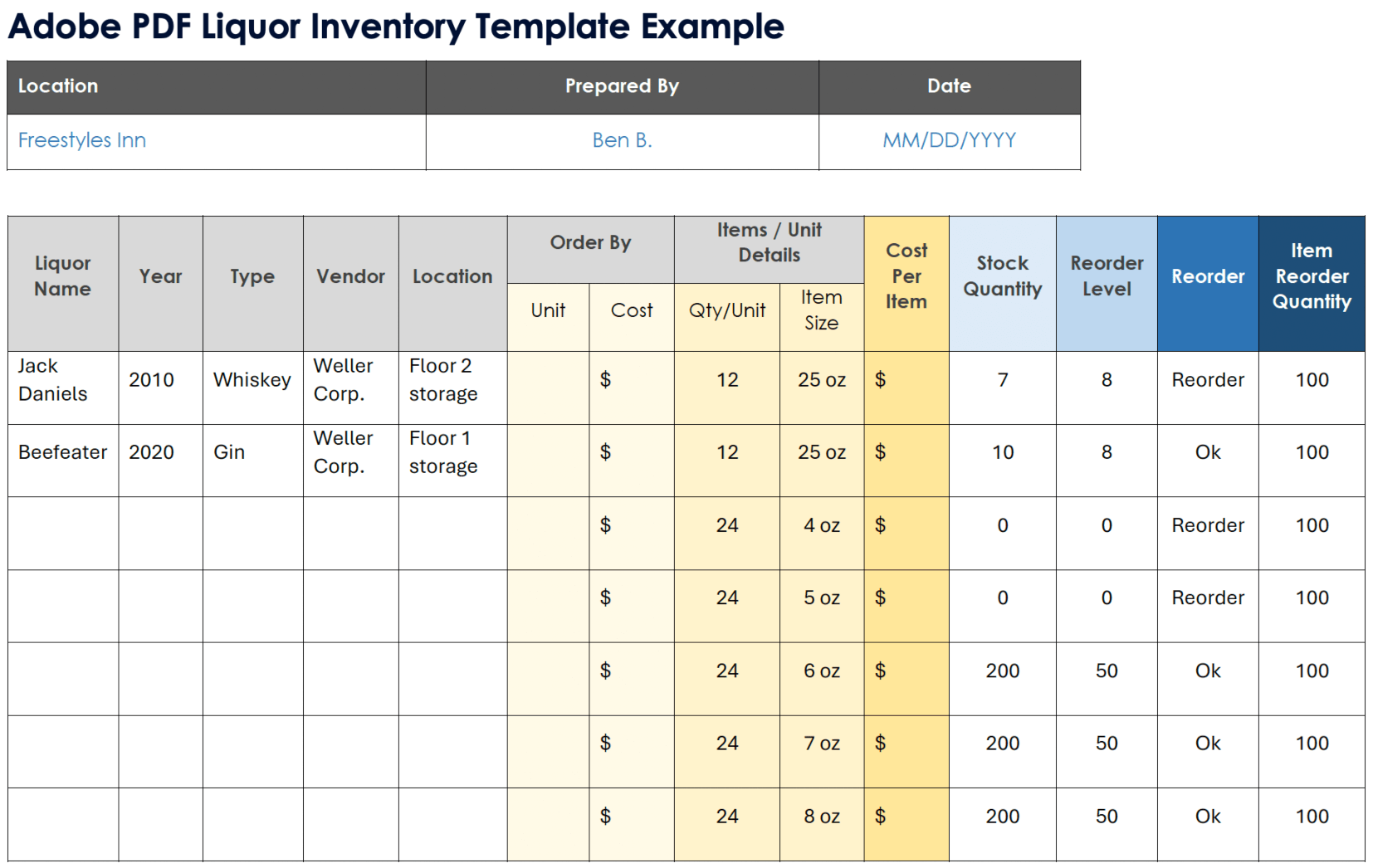Viewport: 1373px width, 868px height.
Task: Click the Unit cell in Jack Daniels row
Action: point(548,388)
